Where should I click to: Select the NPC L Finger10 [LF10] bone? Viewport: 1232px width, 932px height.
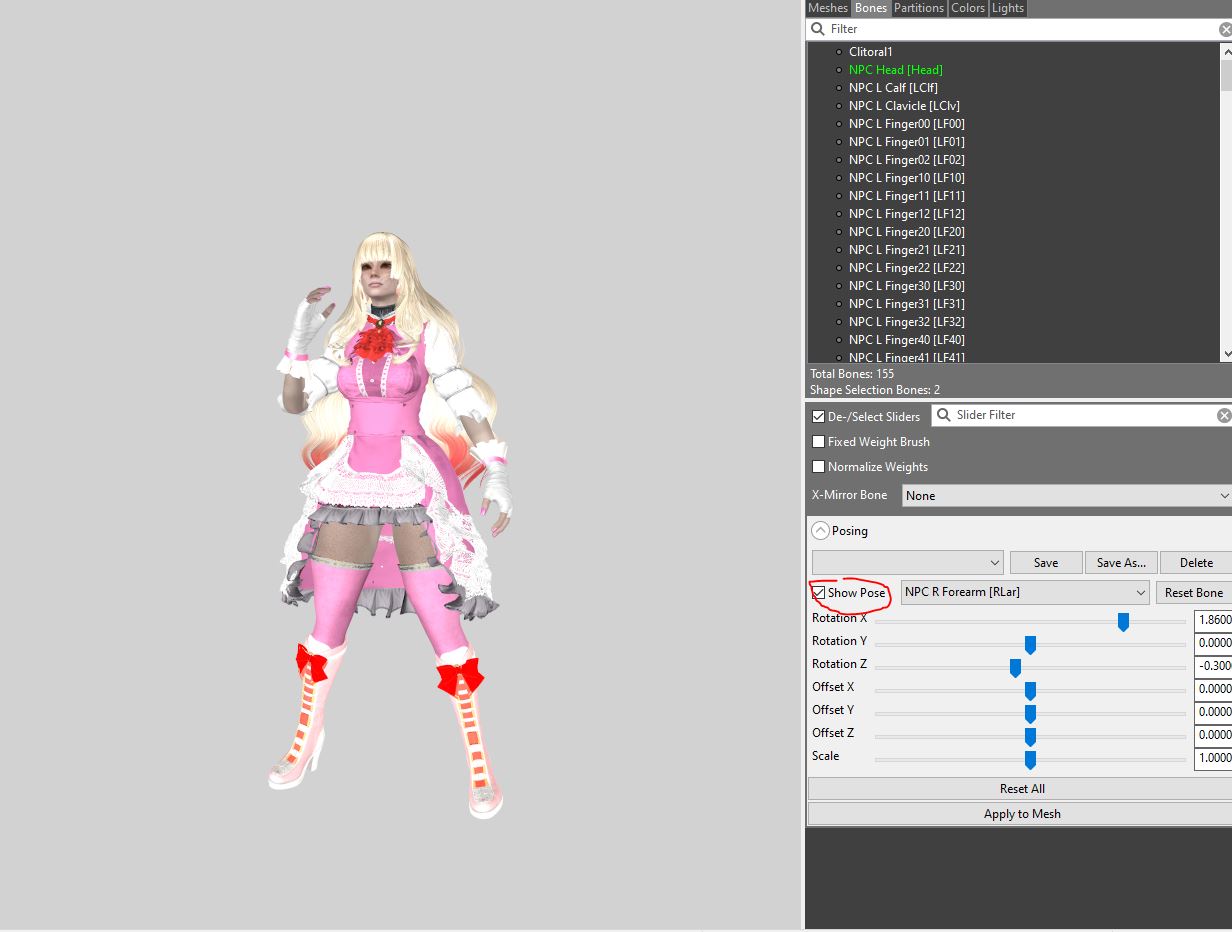[x=906, y=178]
